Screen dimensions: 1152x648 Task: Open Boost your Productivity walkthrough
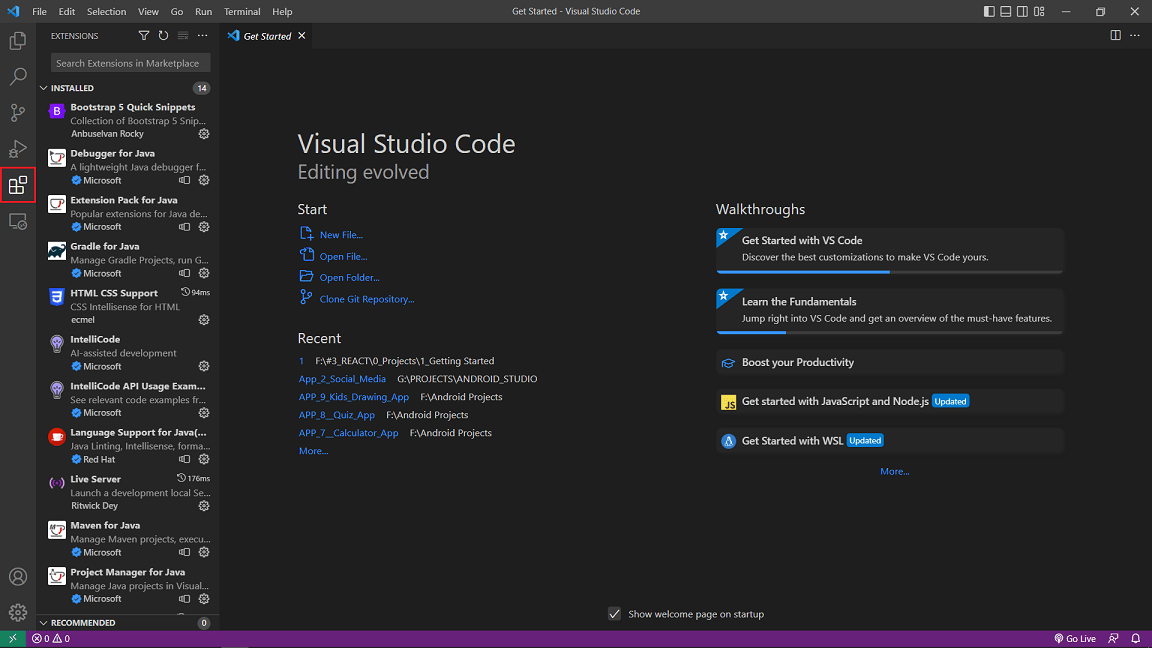[890, 362]
